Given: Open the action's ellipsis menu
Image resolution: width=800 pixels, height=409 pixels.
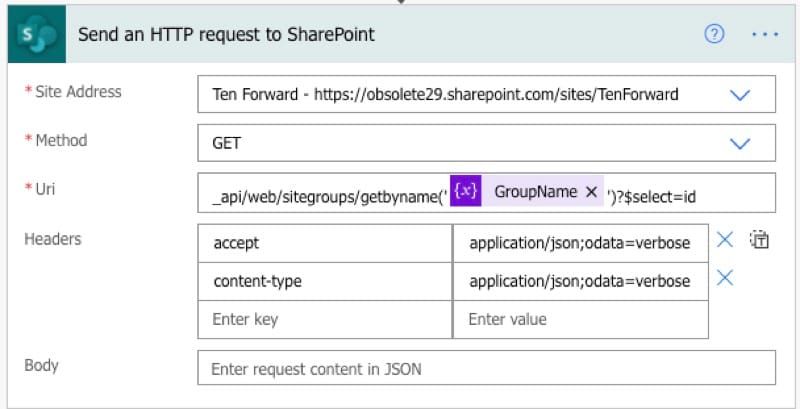Looking at the screenshot, I should (765, 35).
